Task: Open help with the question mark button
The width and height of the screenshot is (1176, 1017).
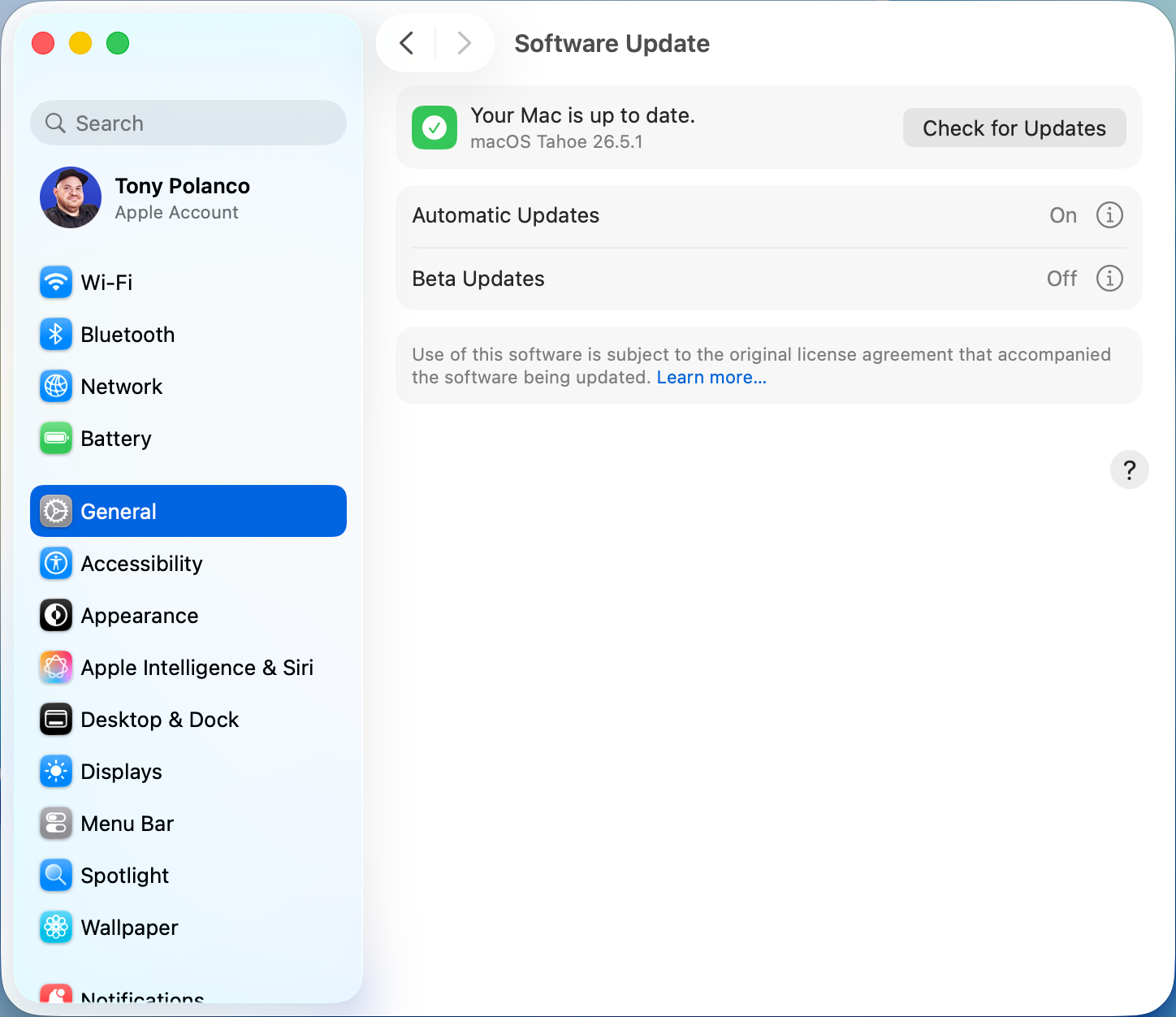Action: [x=1129, y=470]
